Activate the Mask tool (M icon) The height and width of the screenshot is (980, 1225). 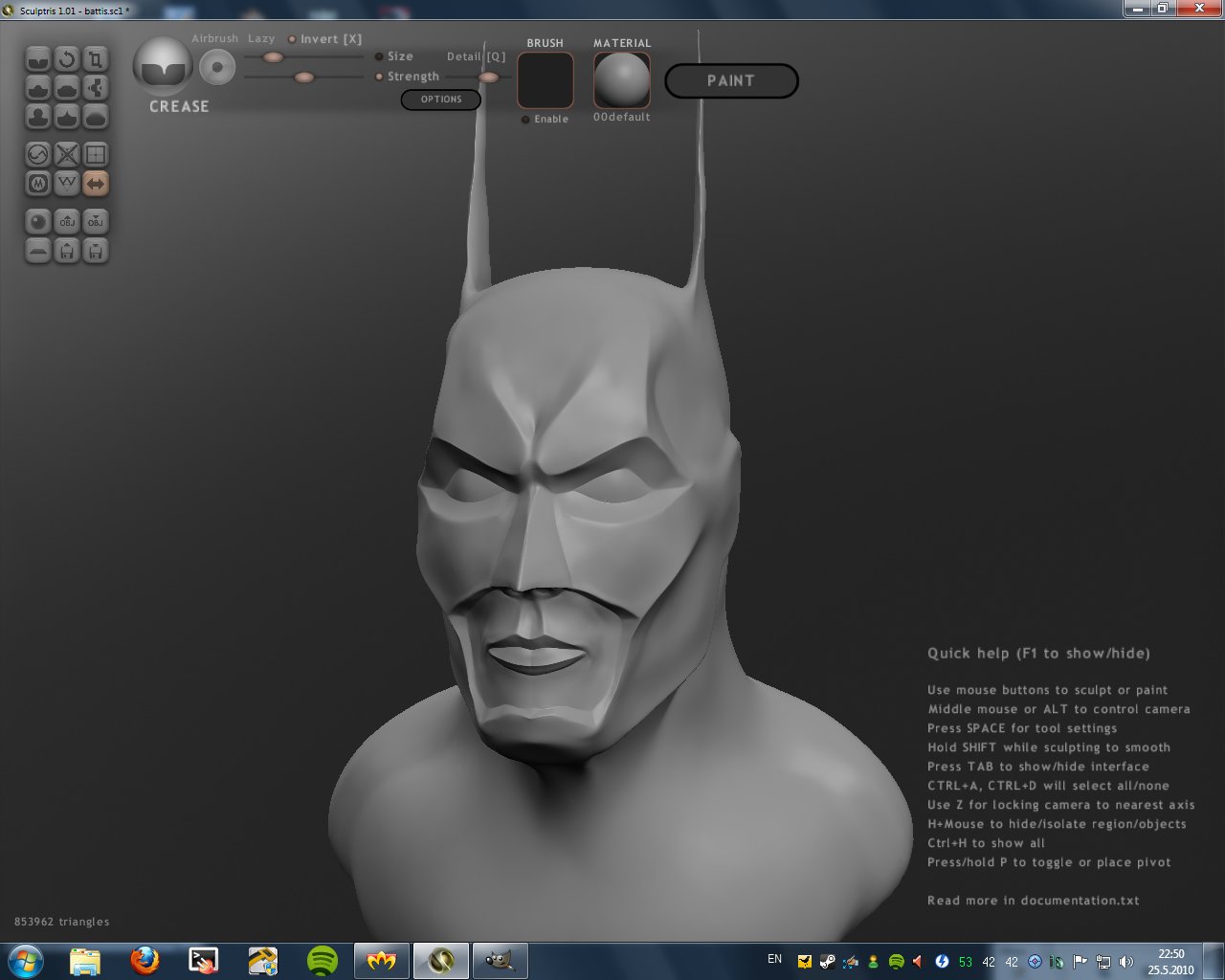pos(38,183)
